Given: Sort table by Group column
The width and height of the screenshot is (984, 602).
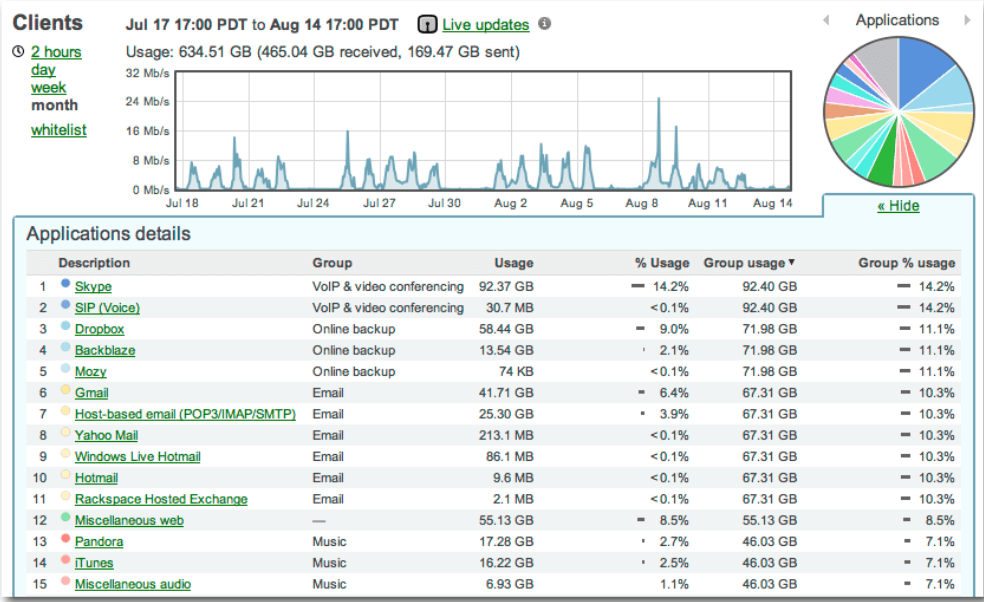Looking at the screenshot, I should pyautogui.click(x=333, y=263).
